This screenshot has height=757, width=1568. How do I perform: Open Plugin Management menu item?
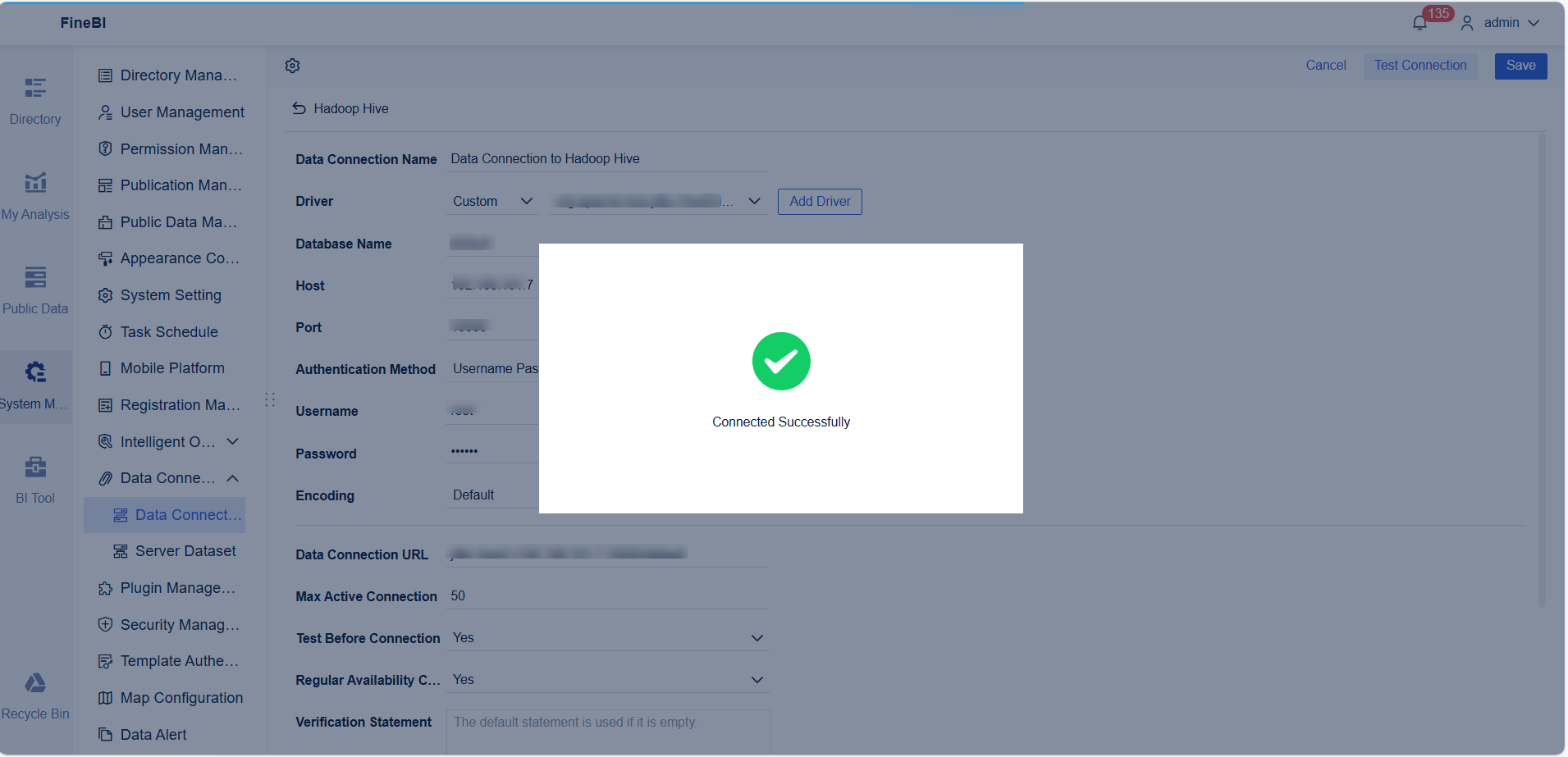click(x=167, y=588)
